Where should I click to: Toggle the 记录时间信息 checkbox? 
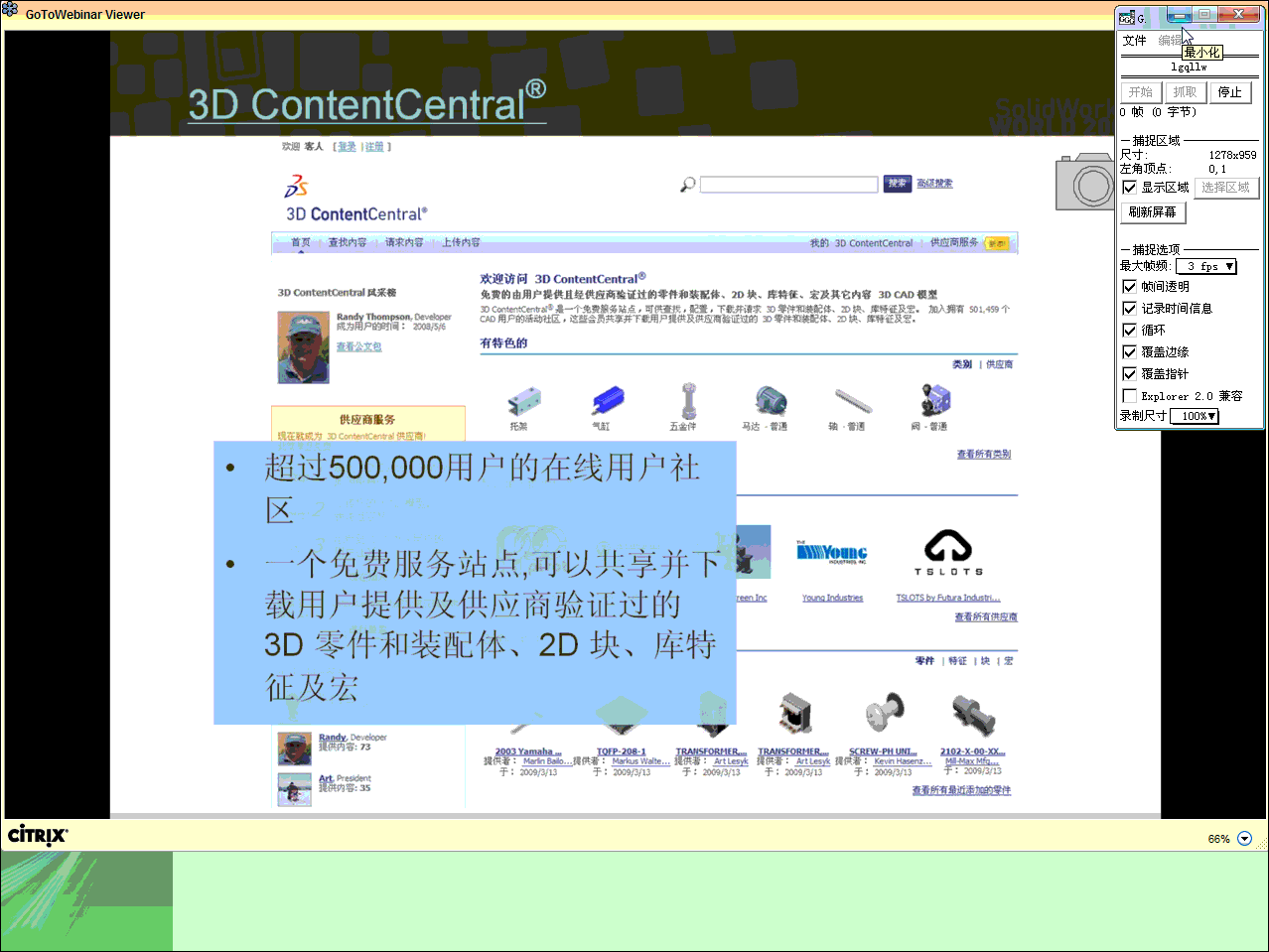pyautogui.click(x=1129, y=308)
